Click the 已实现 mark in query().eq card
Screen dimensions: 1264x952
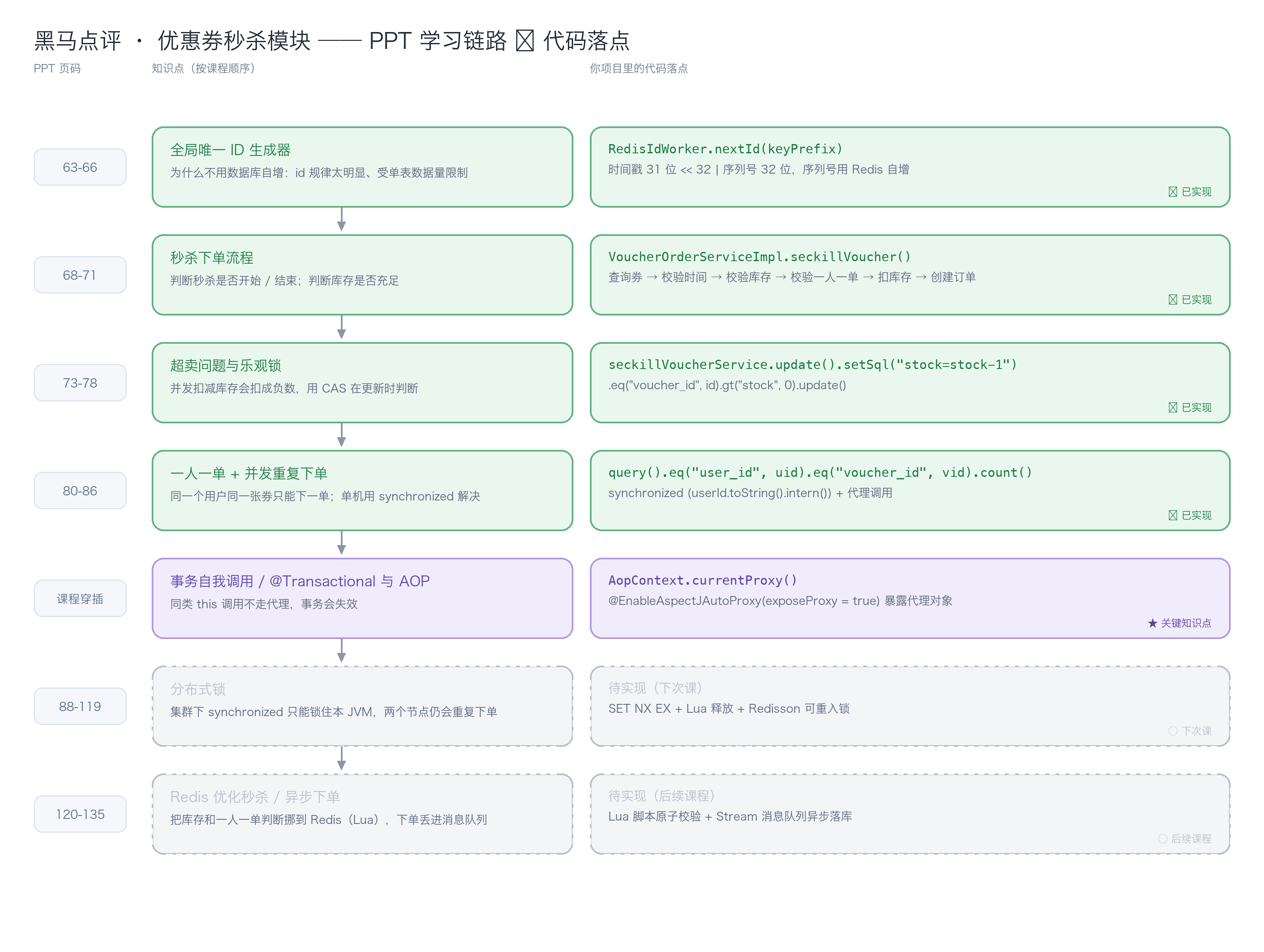point(1190,516)
